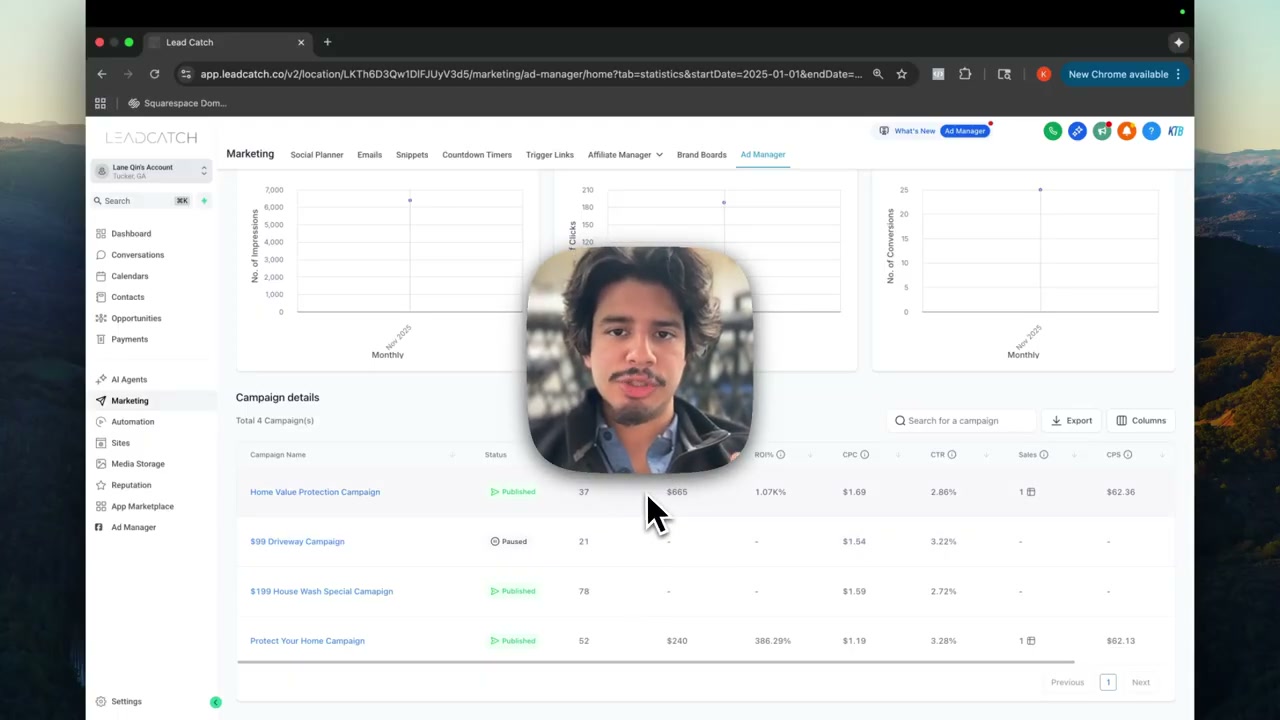Open the $99 Driveway Campaign link

tap(297, 542)
